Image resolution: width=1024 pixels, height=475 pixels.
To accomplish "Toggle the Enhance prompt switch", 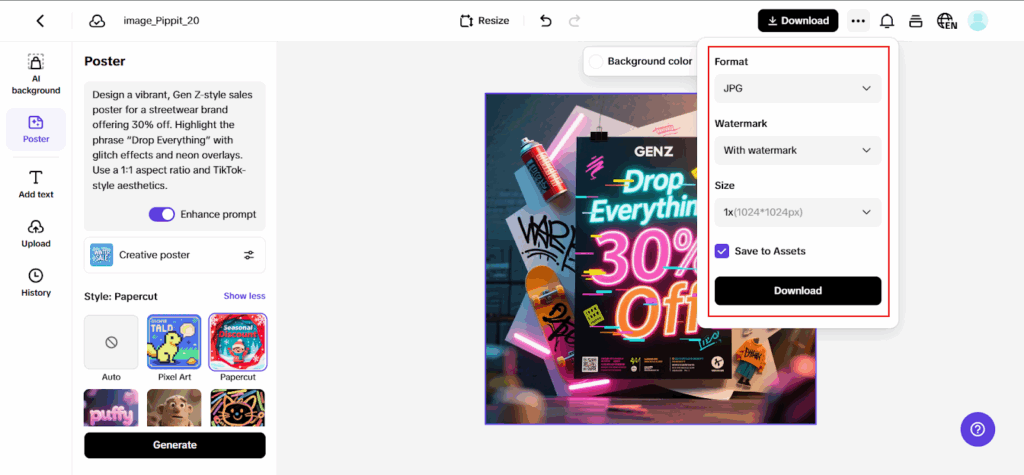I will [x=161, y=214].
